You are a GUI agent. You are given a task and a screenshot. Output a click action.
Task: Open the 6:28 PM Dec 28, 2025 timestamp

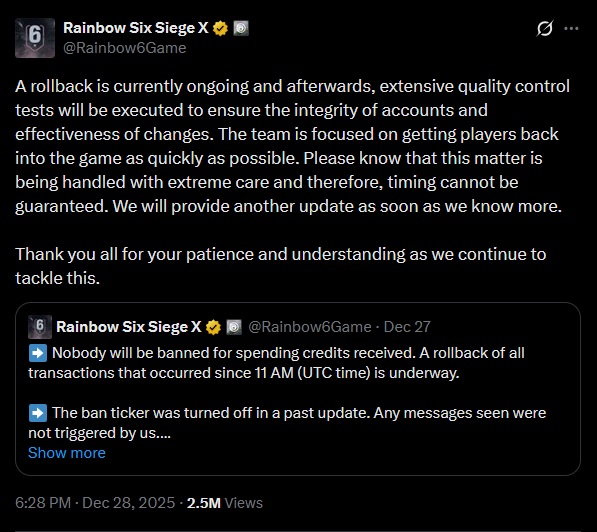click(95, 503)
